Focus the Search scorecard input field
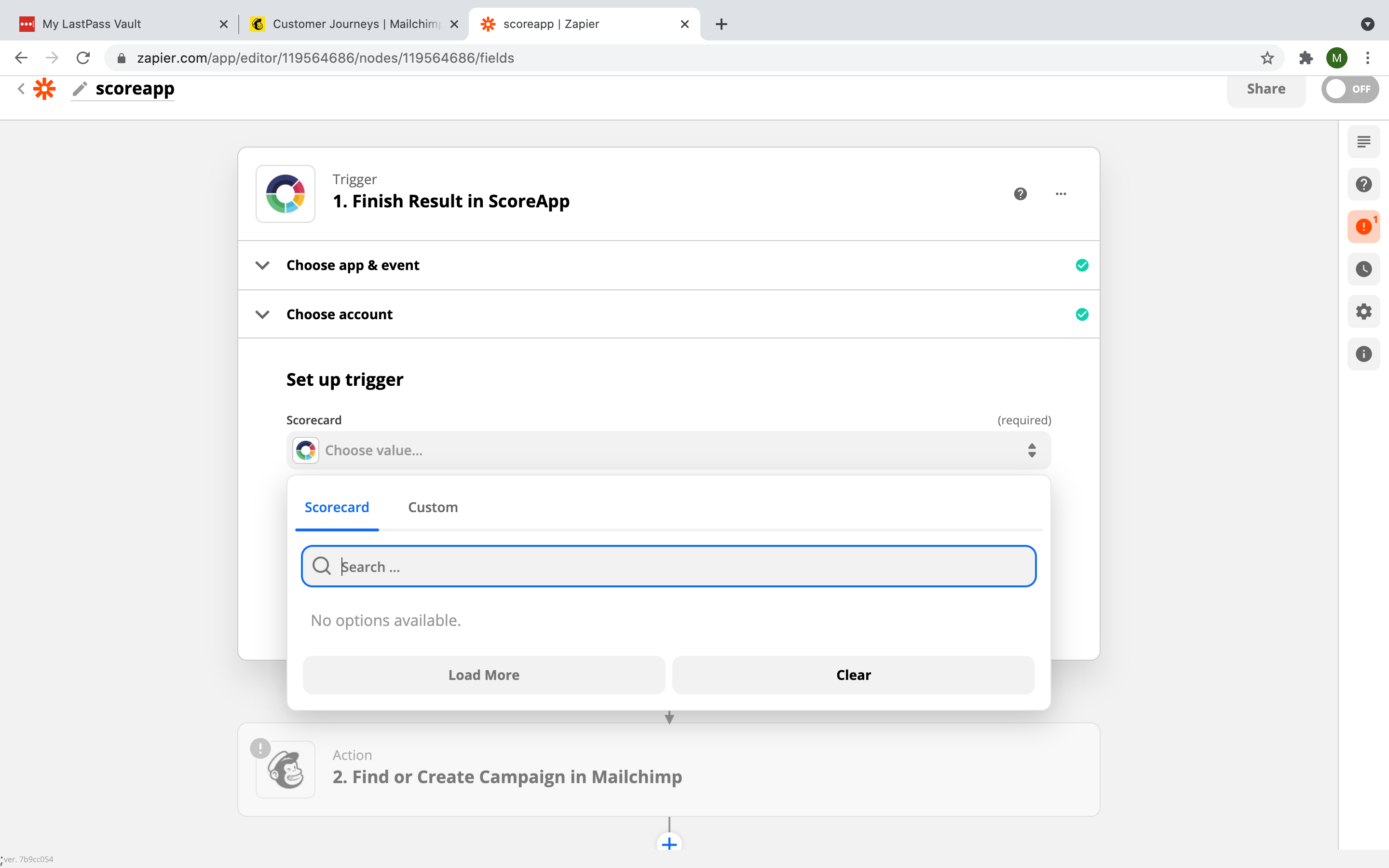1389x868 pixels. pyautogui.click(x=668, y=567)
